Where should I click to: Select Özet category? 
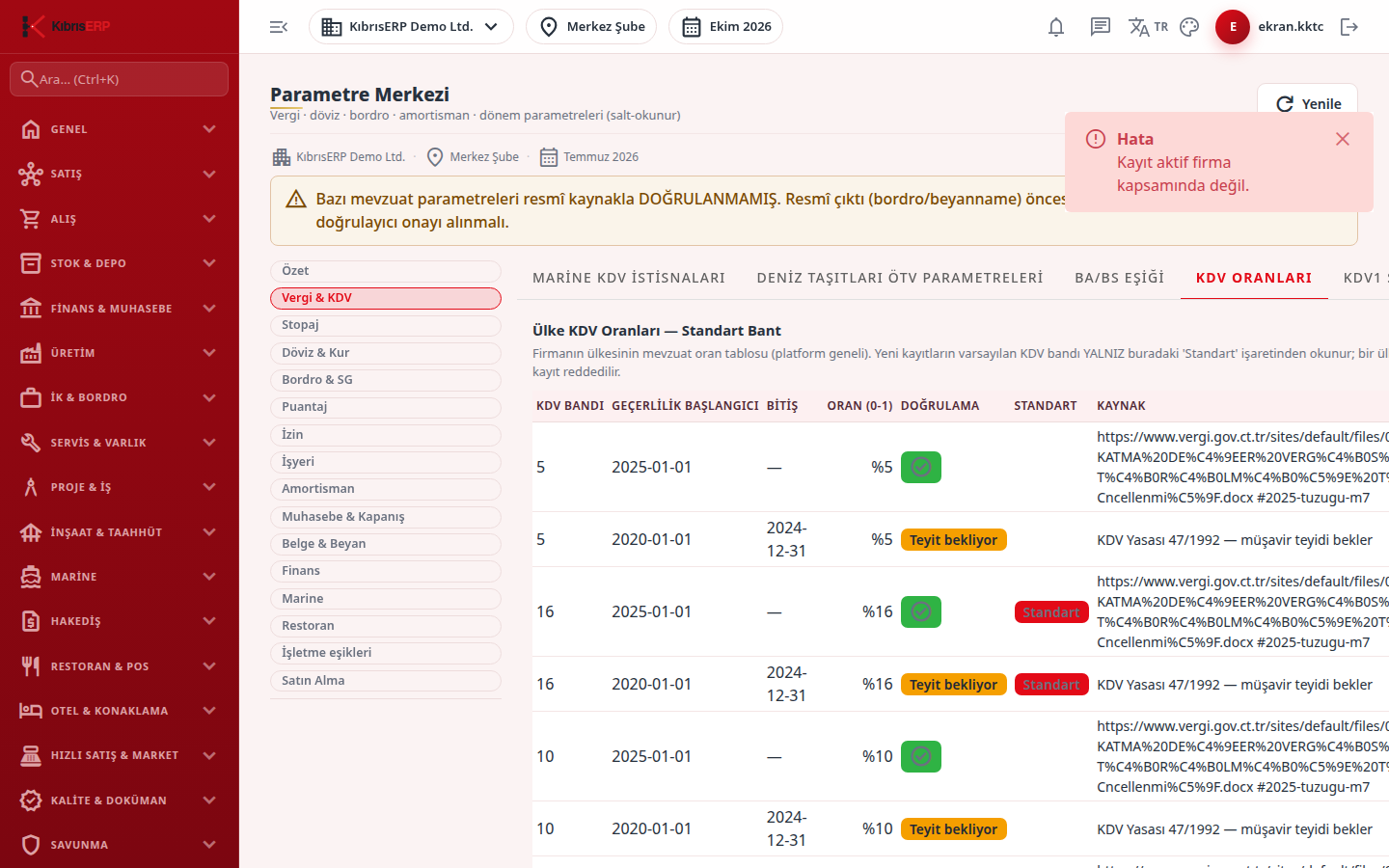386,271
